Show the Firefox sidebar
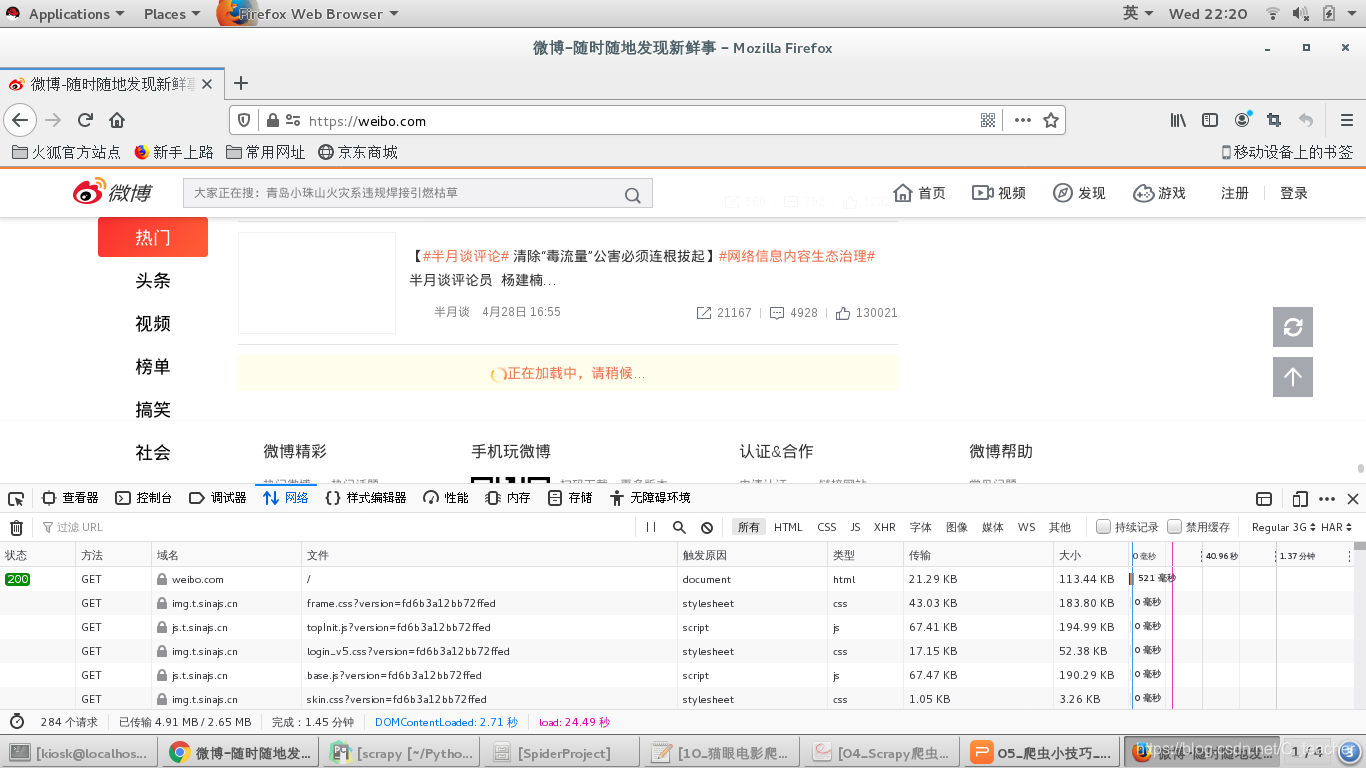Screen dimensions: 1366x768 point(1210,120)
